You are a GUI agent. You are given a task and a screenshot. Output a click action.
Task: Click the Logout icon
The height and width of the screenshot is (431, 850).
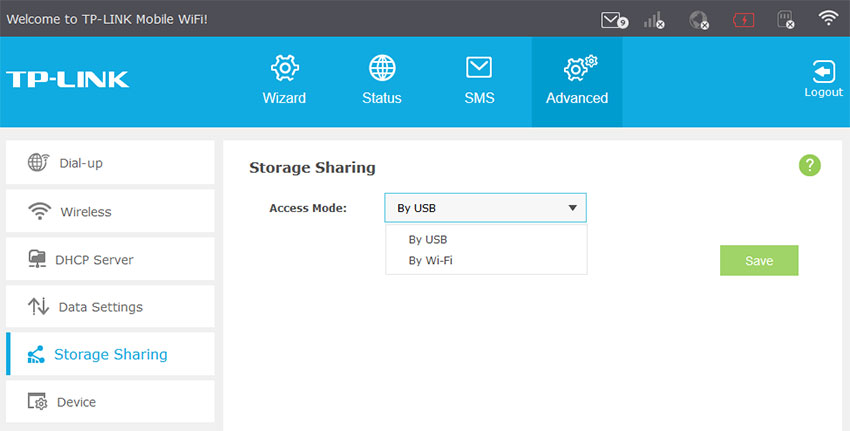pyautogui.click(x=823, y=79)
